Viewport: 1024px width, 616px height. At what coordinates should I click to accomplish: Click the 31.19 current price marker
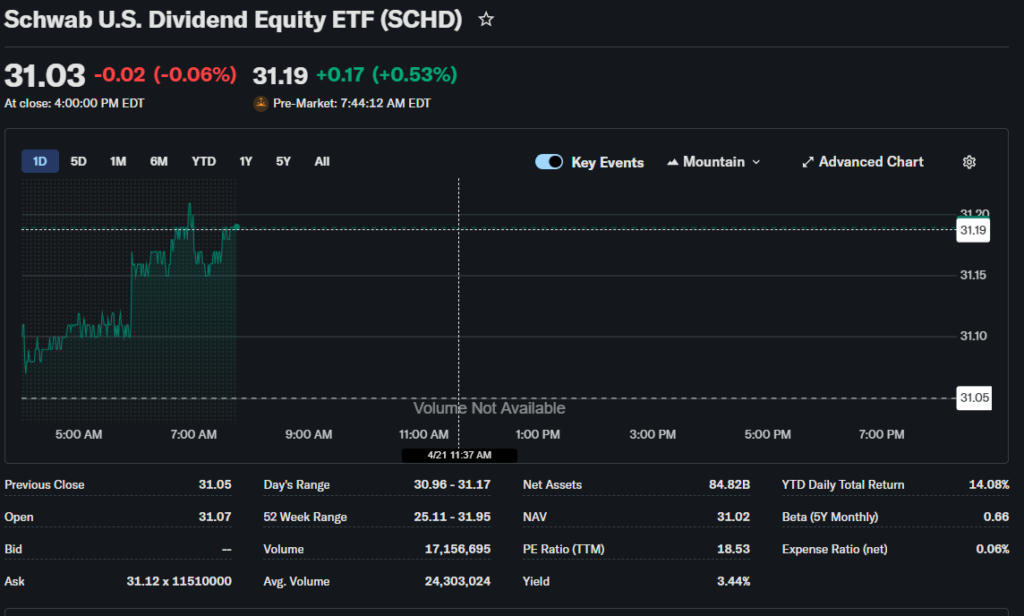pos(973,230)
